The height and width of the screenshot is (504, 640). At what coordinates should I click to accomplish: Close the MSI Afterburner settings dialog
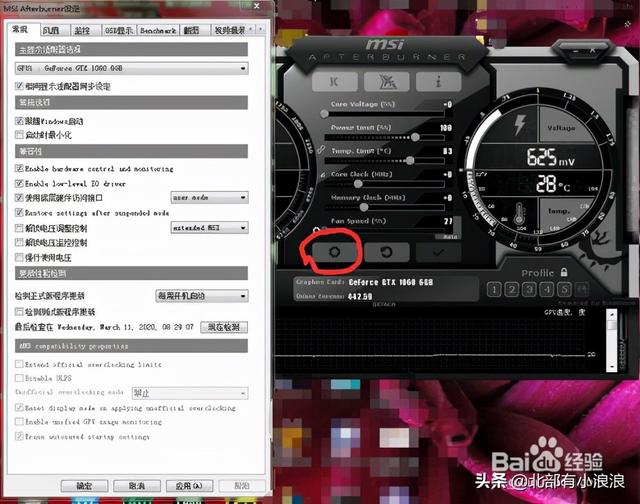[x=257, y=7]
